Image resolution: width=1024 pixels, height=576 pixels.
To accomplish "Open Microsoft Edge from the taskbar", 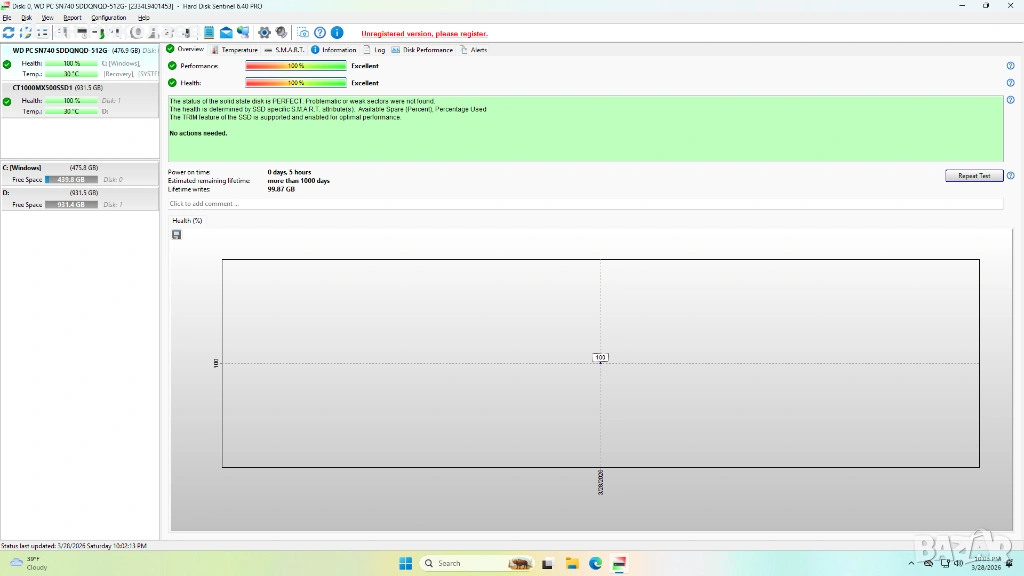I will tap(595, 563).
